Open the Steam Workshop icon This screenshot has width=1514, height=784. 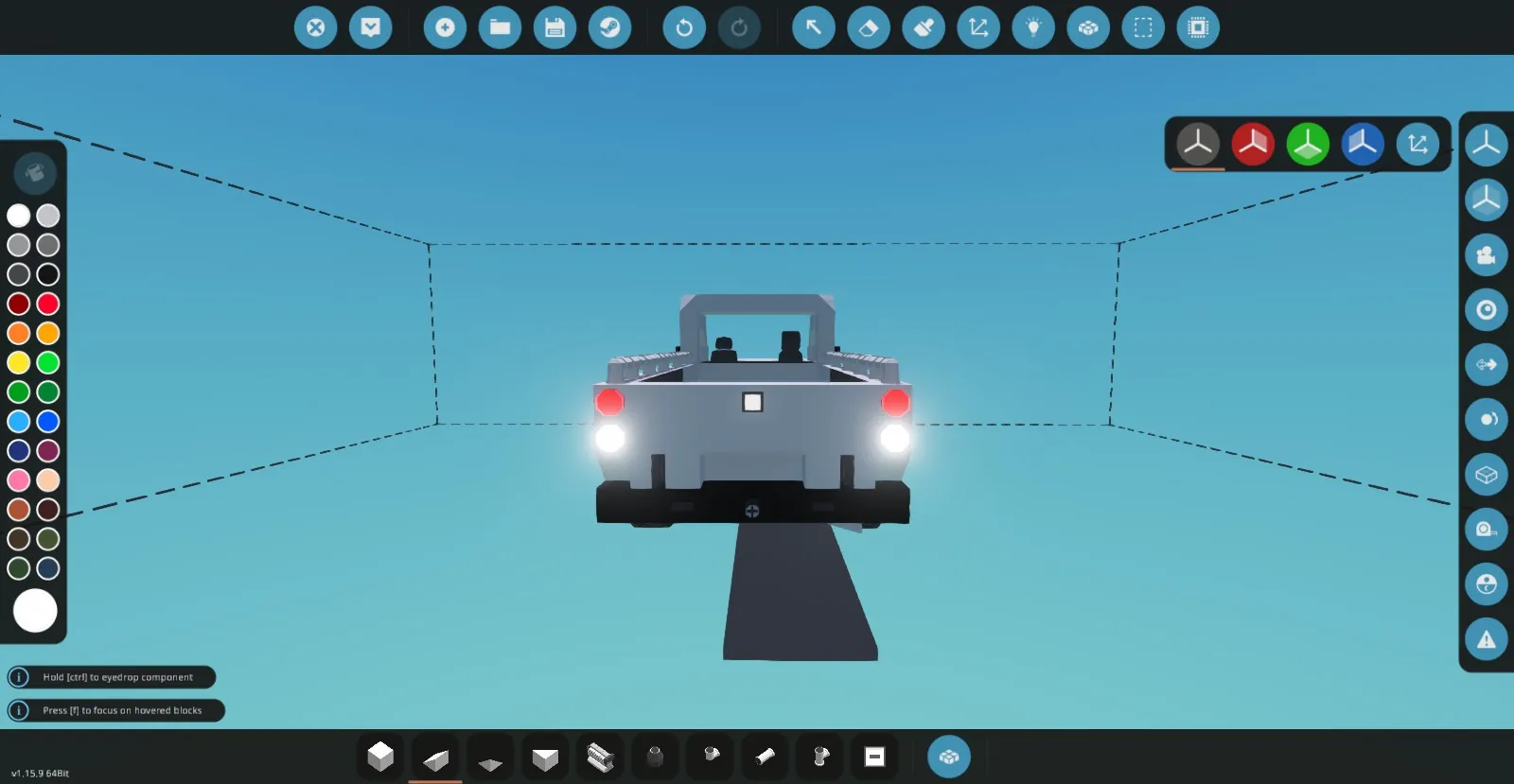pyautogui.click(x=609, y=27)
